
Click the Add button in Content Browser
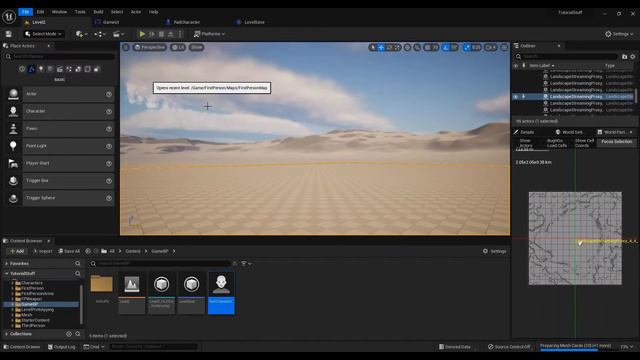click(x=17, y=251)
